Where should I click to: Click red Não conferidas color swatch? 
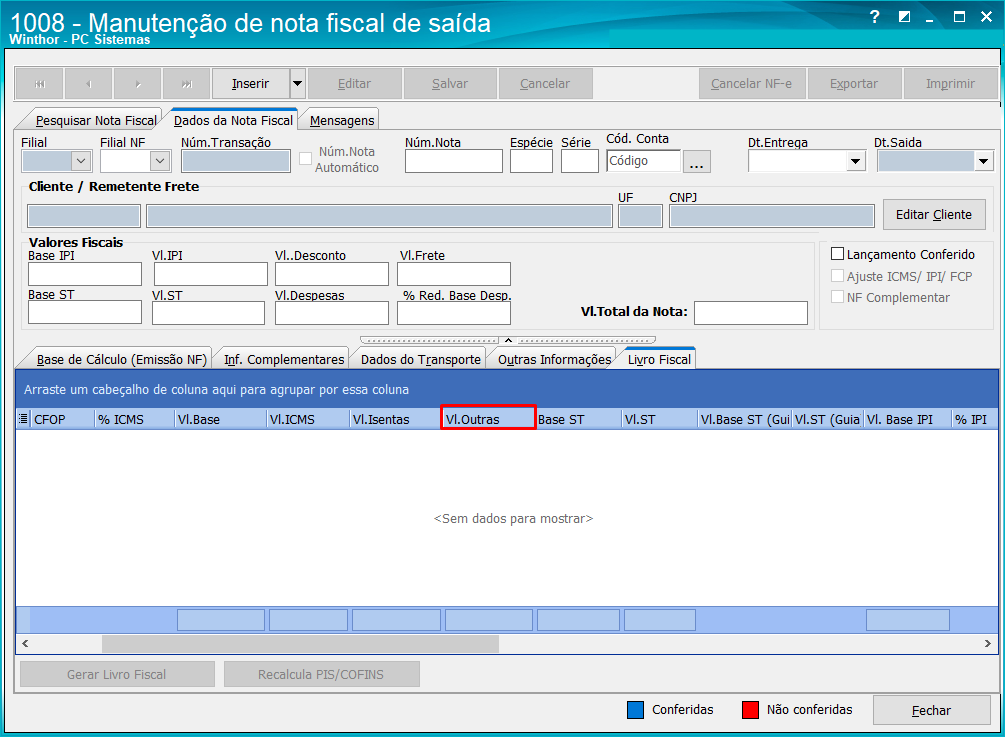coord(751,710)
